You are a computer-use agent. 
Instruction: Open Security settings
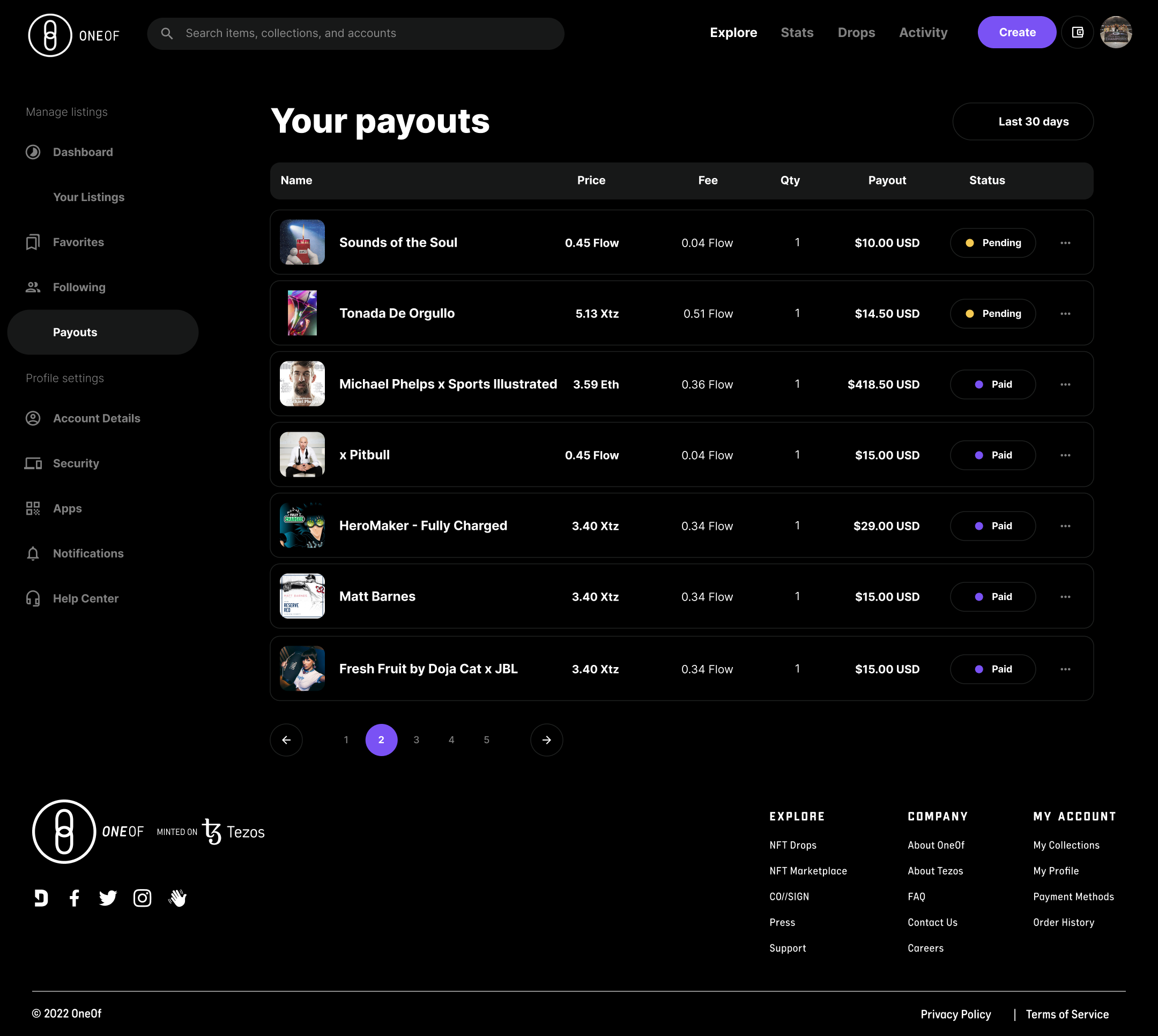pos(63,463)
